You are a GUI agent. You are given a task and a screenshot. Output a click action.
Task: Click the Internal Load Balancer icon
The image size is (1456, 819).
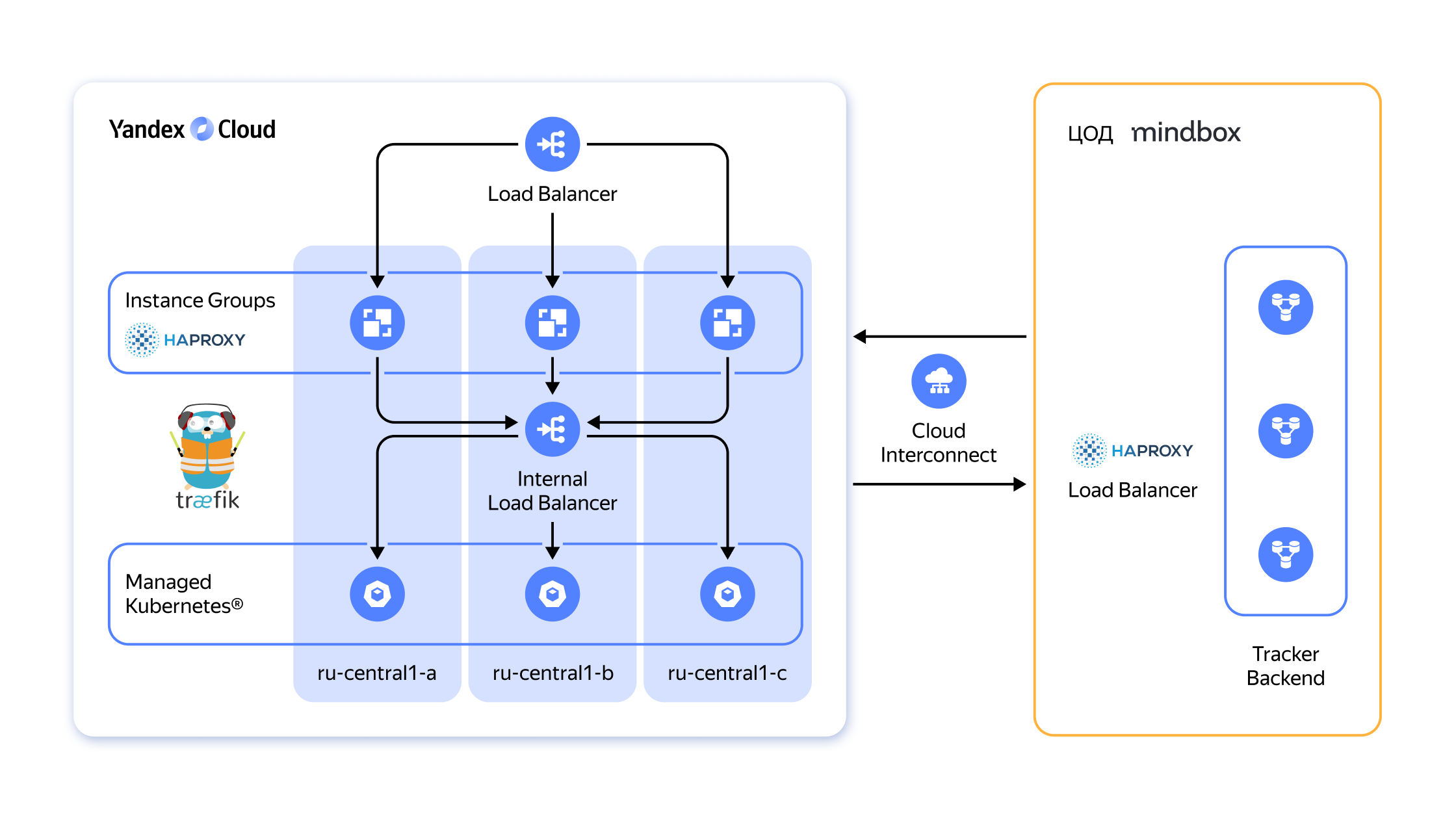click(x=552, y=429)
